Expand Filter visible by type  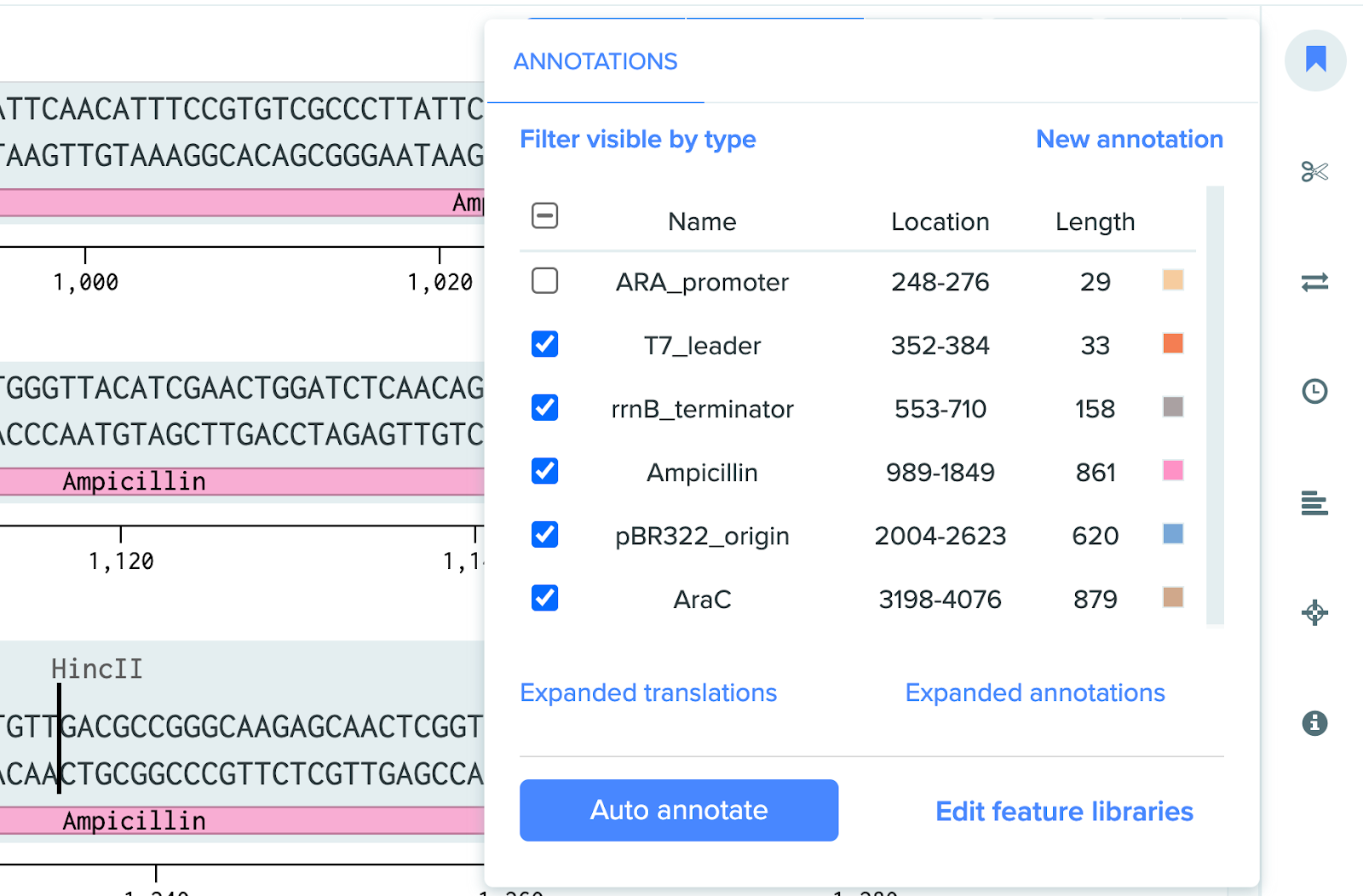click(637, 140)
